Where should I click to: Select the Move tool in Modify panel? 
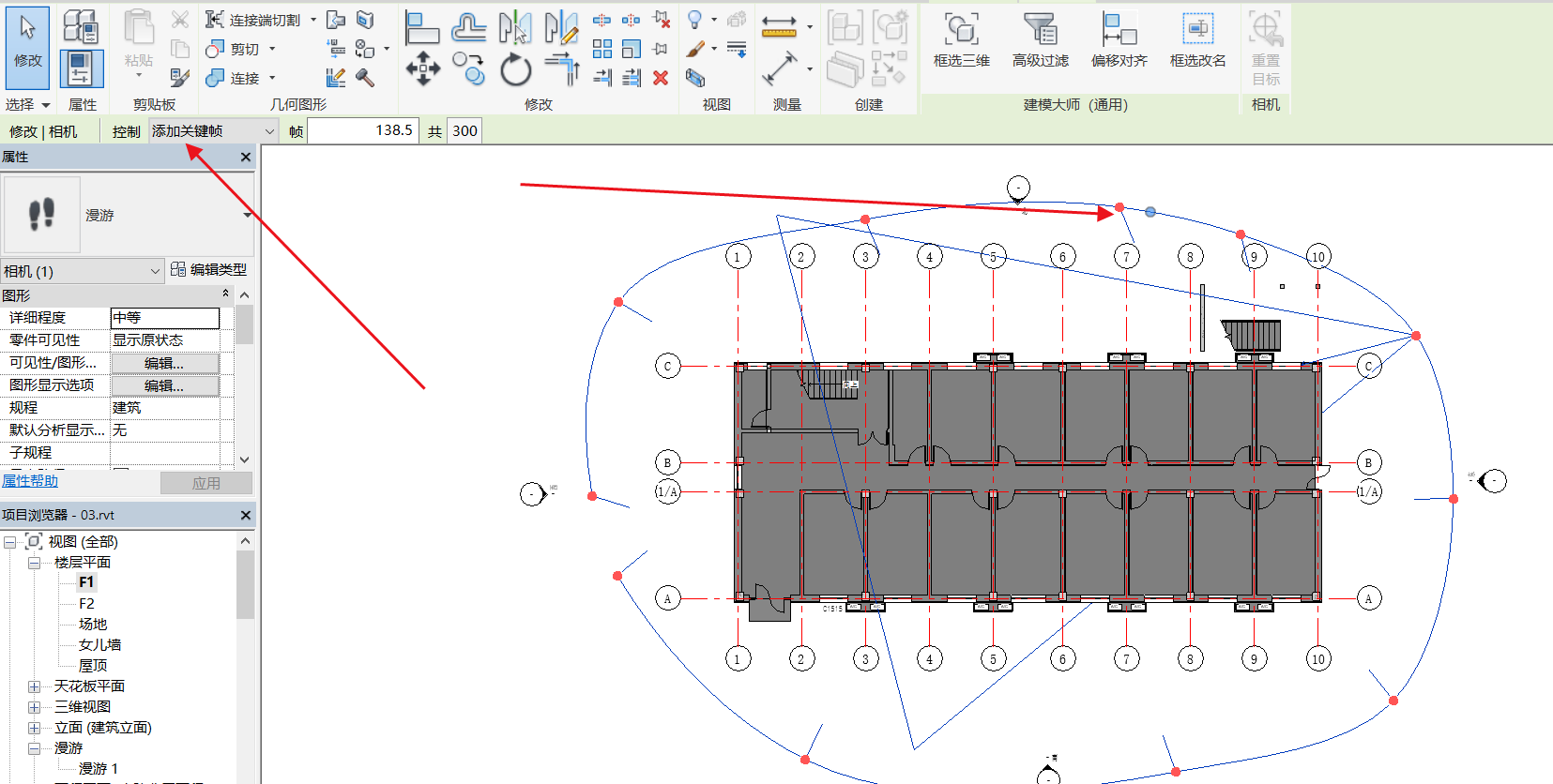tap(422, 68)
